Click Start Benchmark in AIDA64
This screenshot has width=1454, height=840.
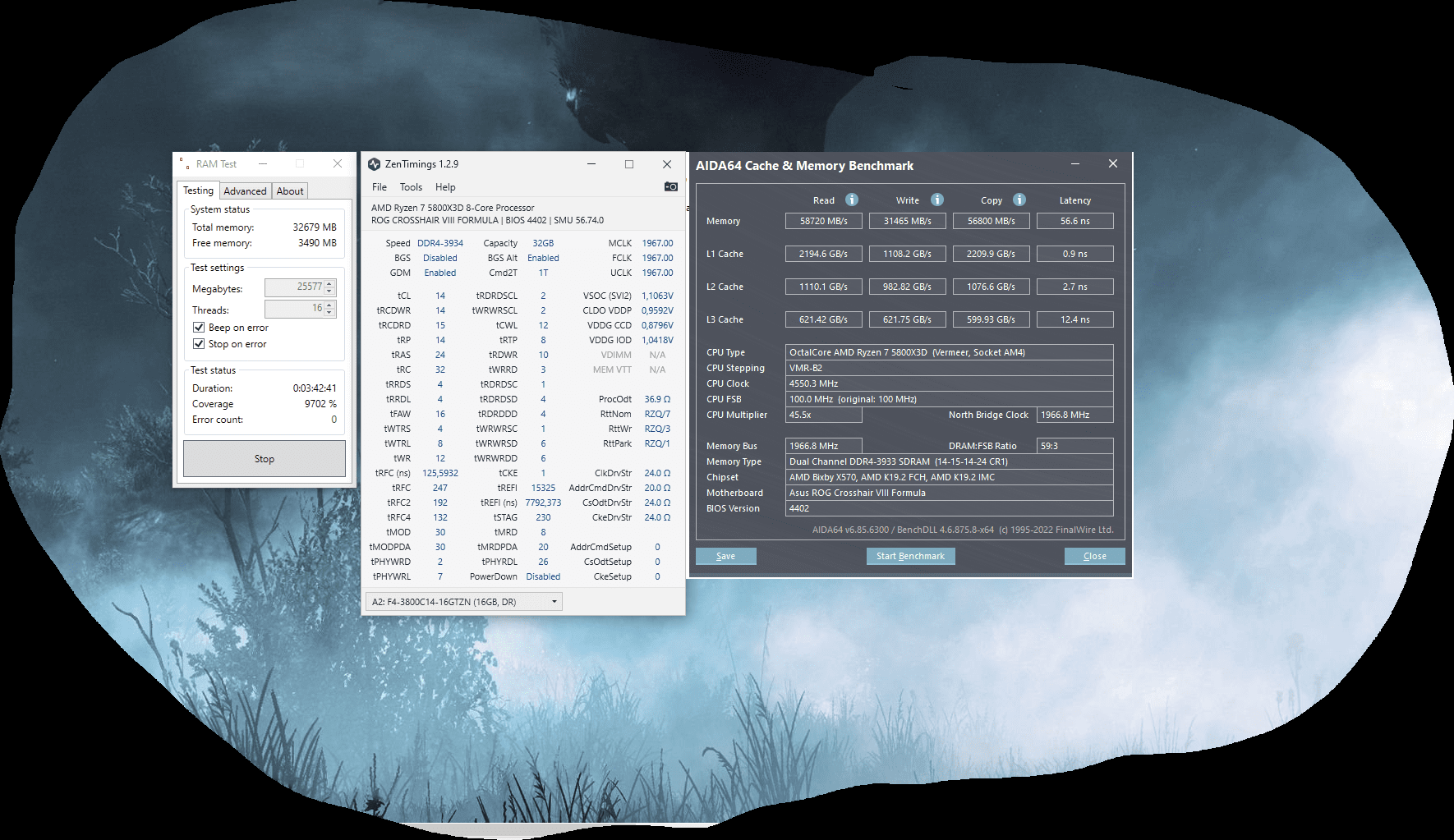[910, 556]
